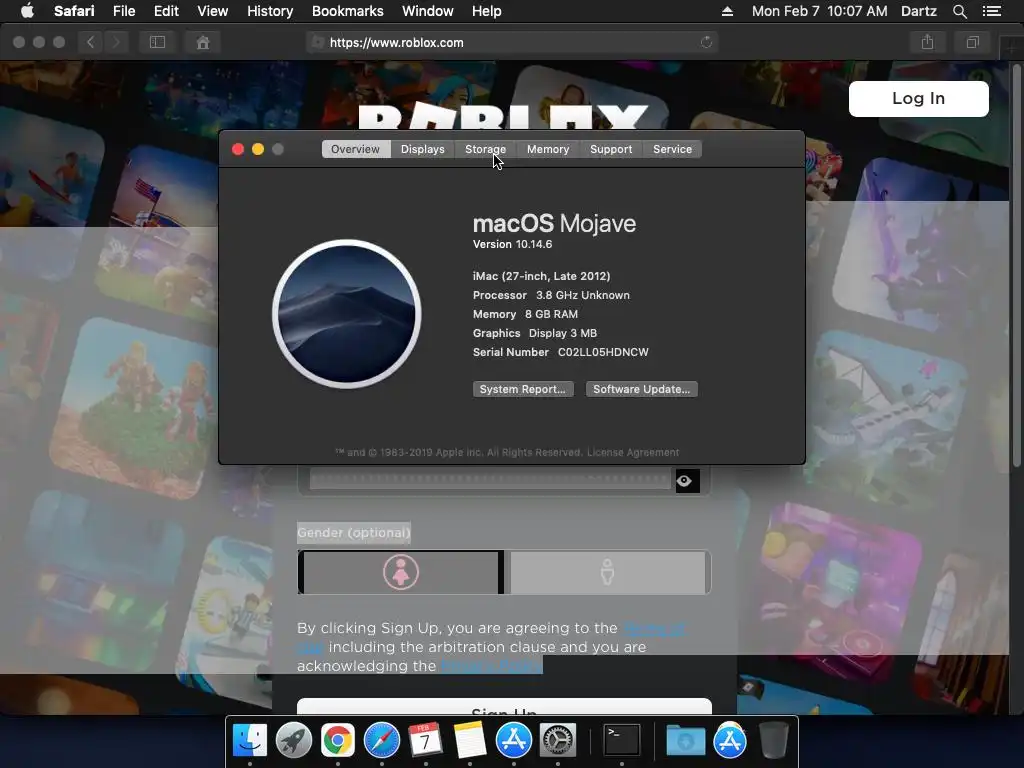Viewport: 1024px width, 768px height.
Task: Open the Window menu
Action: (x=428, y=11)
